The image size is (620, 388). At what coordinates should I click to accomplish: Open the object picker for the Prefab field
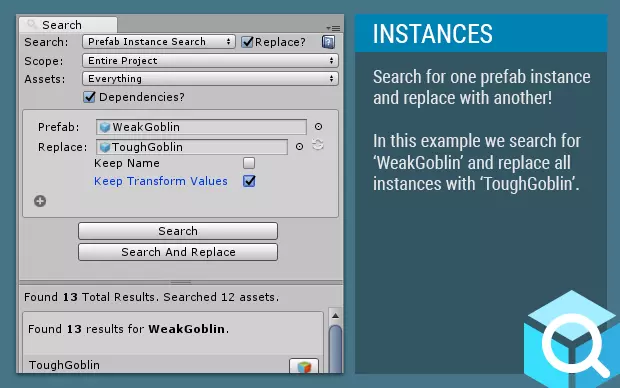[x=318, y=127]
